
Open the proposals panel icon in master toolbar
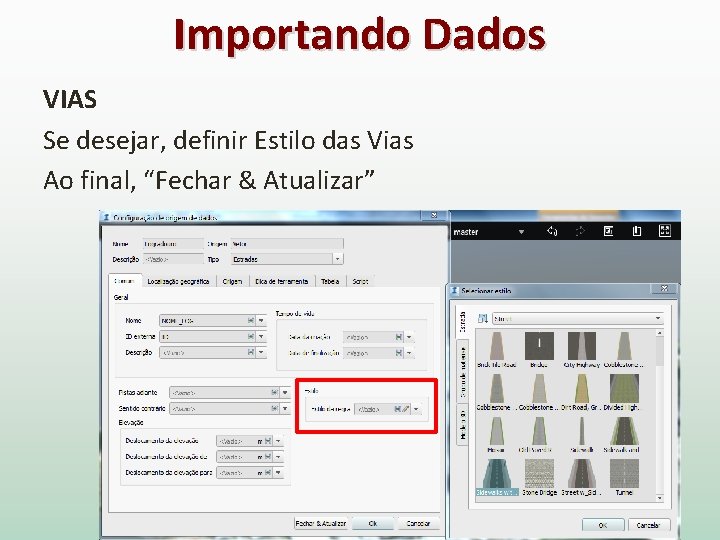pyautogui.click(x=608, y=231)
